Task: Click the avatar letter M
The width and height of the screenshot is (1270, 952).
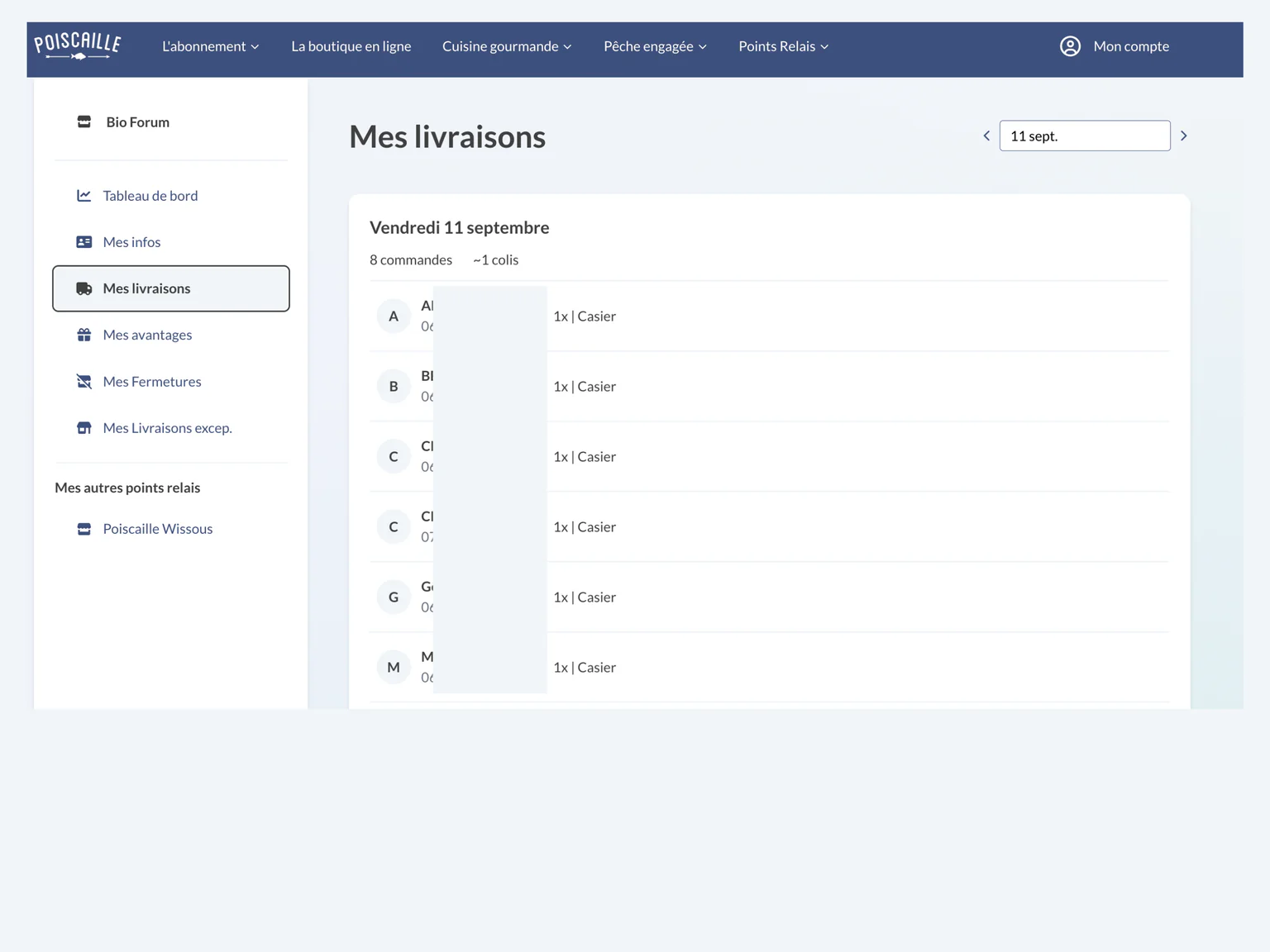Action: pos(394,668)
